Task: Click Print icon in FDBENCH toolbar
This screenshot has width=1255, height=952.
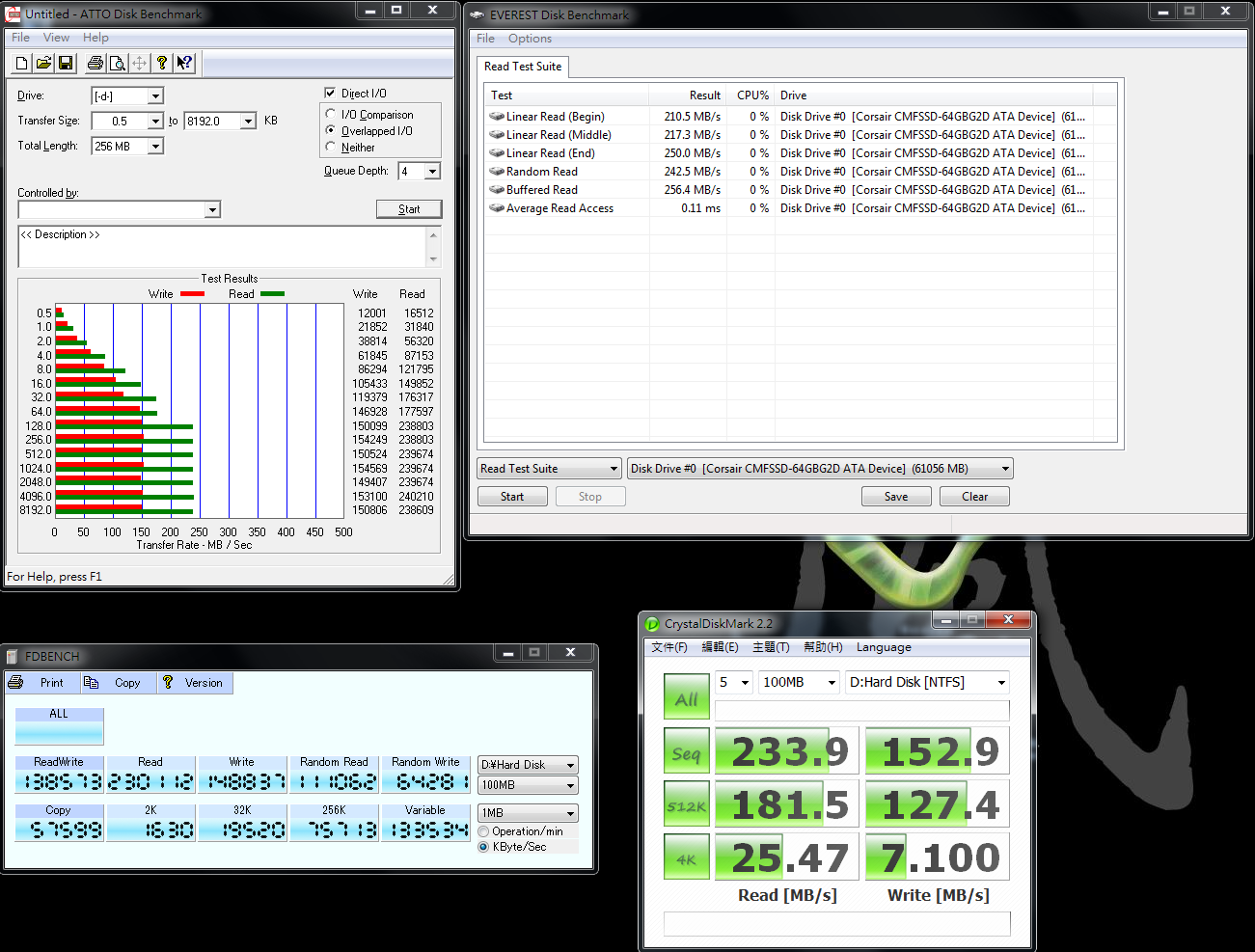Action: [x=15, y=682]
